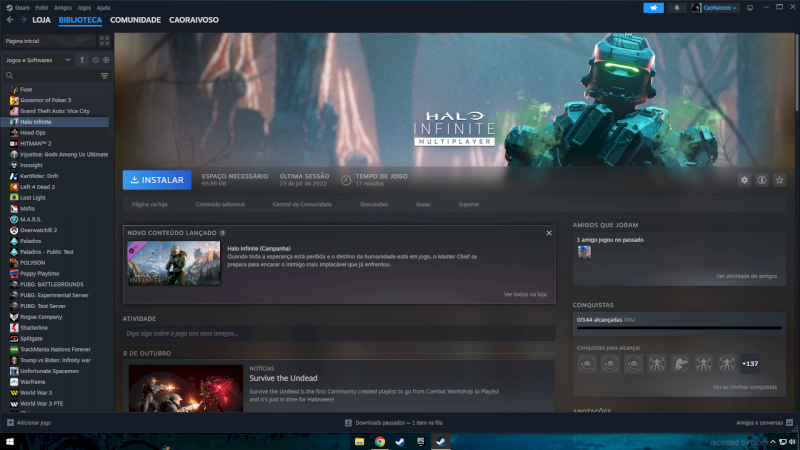Add Halo Infinite to favorites star
Image resolution: width=800 pixels, height=450 pixels.
tap(779, 180)
